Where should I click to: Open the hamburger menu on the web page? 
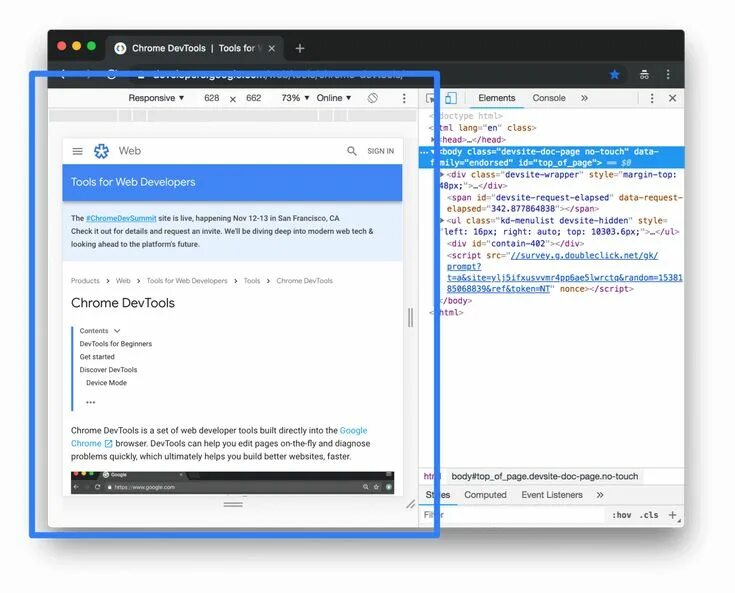coord(77,151)
